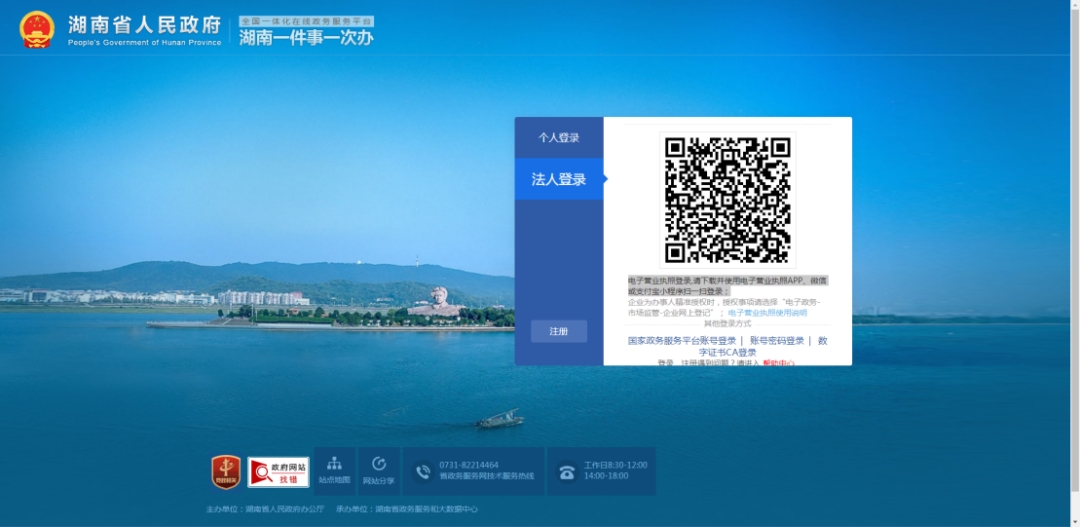Click the 湖南省人民政府 site title

(x=144, y=25)
